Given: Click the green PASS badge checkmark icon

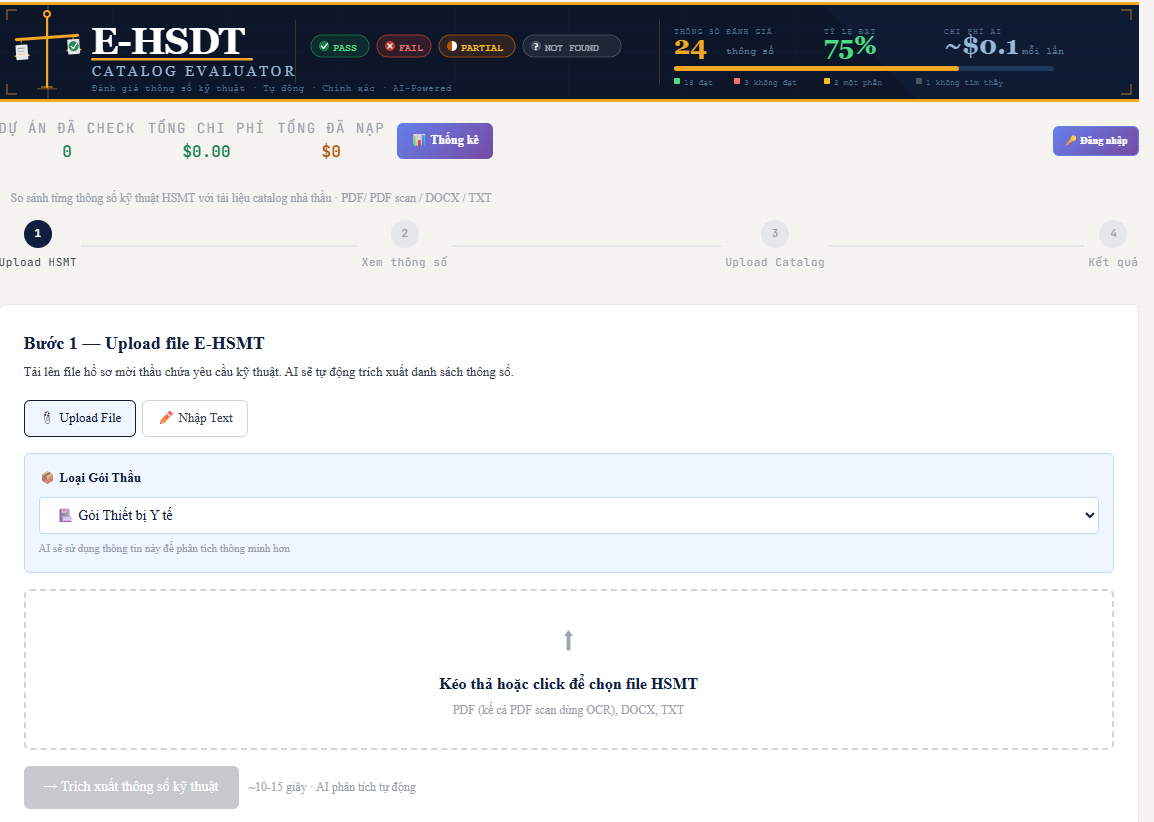Looking at the screenshot, I should pos(324,47).
